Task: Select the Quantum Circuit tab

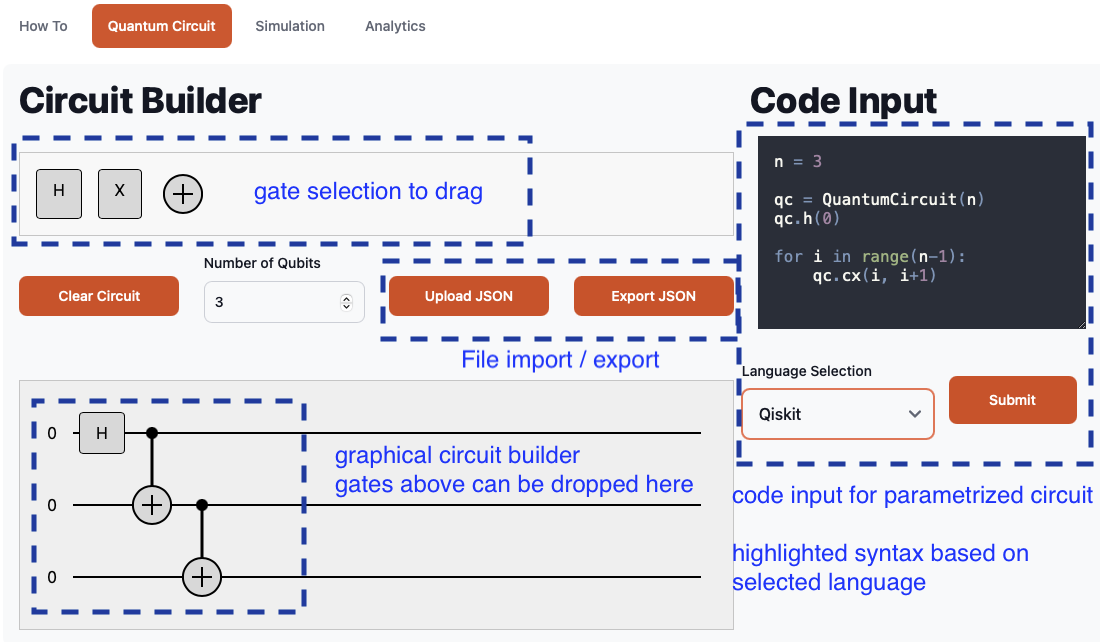Action: tap(162, 26)
